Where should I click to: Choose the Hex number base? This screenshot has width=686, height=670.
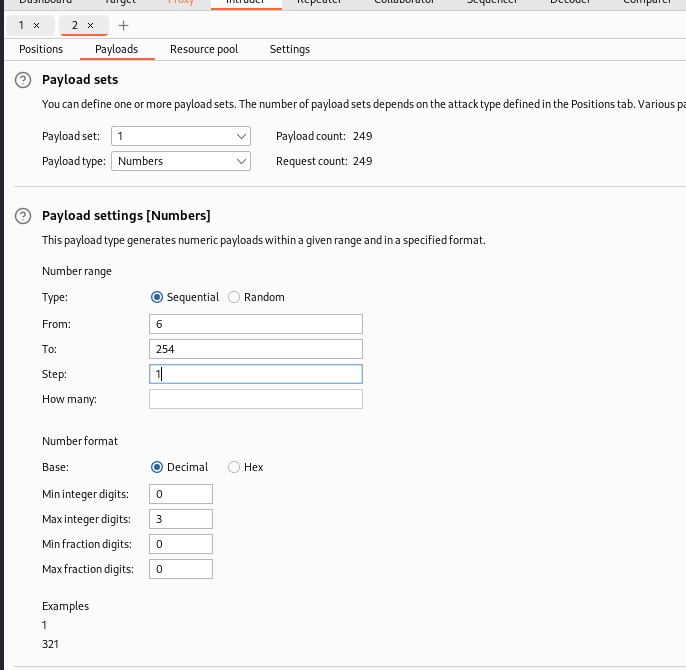[234, 467]
